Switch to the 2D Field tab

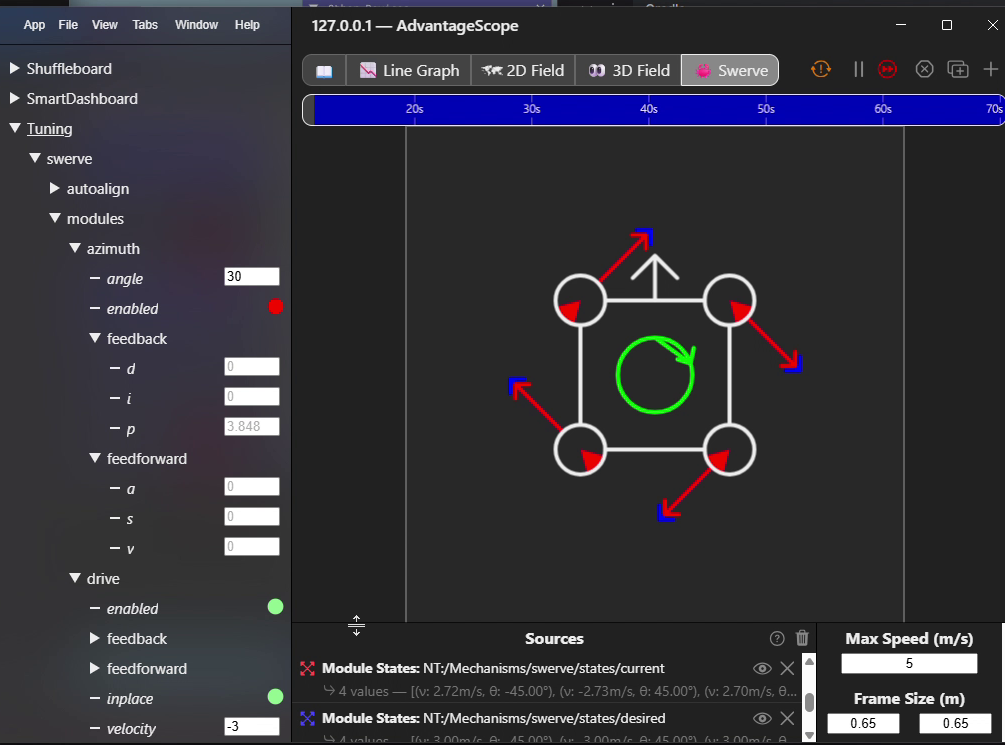coord(523,71)
